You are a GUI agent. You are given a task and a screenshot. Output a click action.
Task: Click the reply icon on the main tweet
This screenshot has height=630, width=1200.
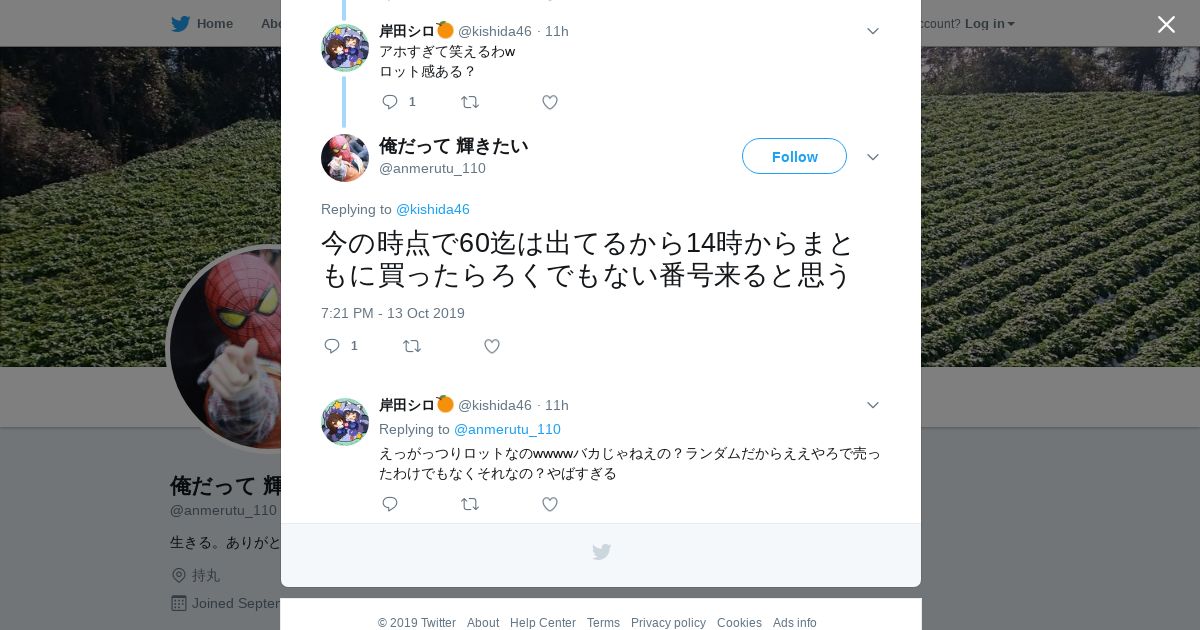click(332, 346)
